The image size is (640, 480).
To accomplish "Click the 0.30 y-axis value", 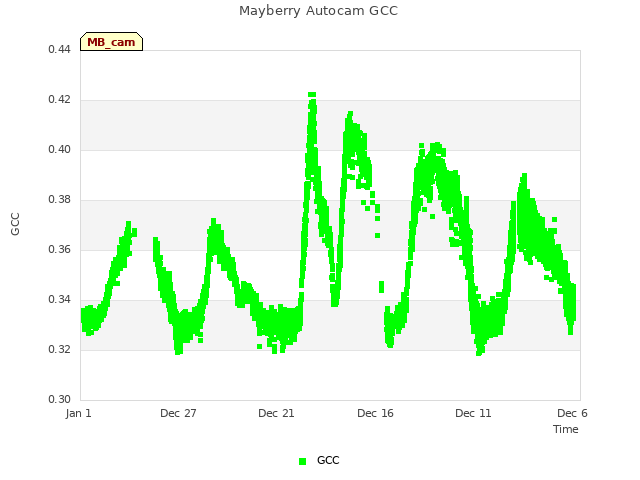I will point(60,399).
